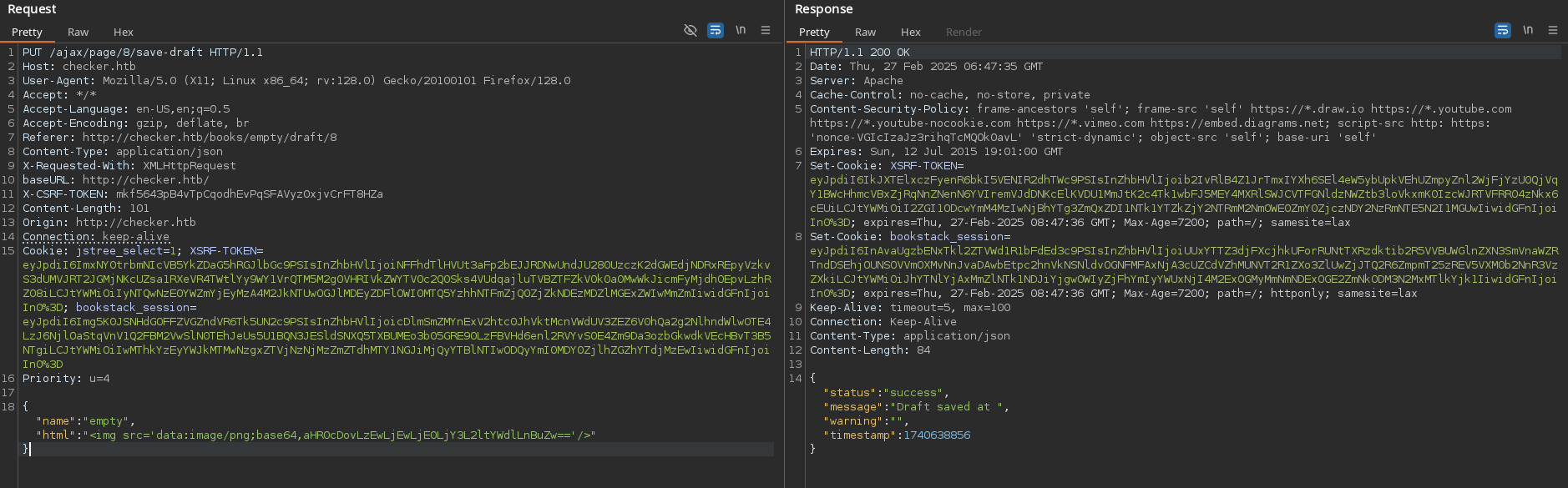The width and height of the screenshot is (1568, 488).
Task: Click the "warning" JSON field in response
Action: [866, 420]
